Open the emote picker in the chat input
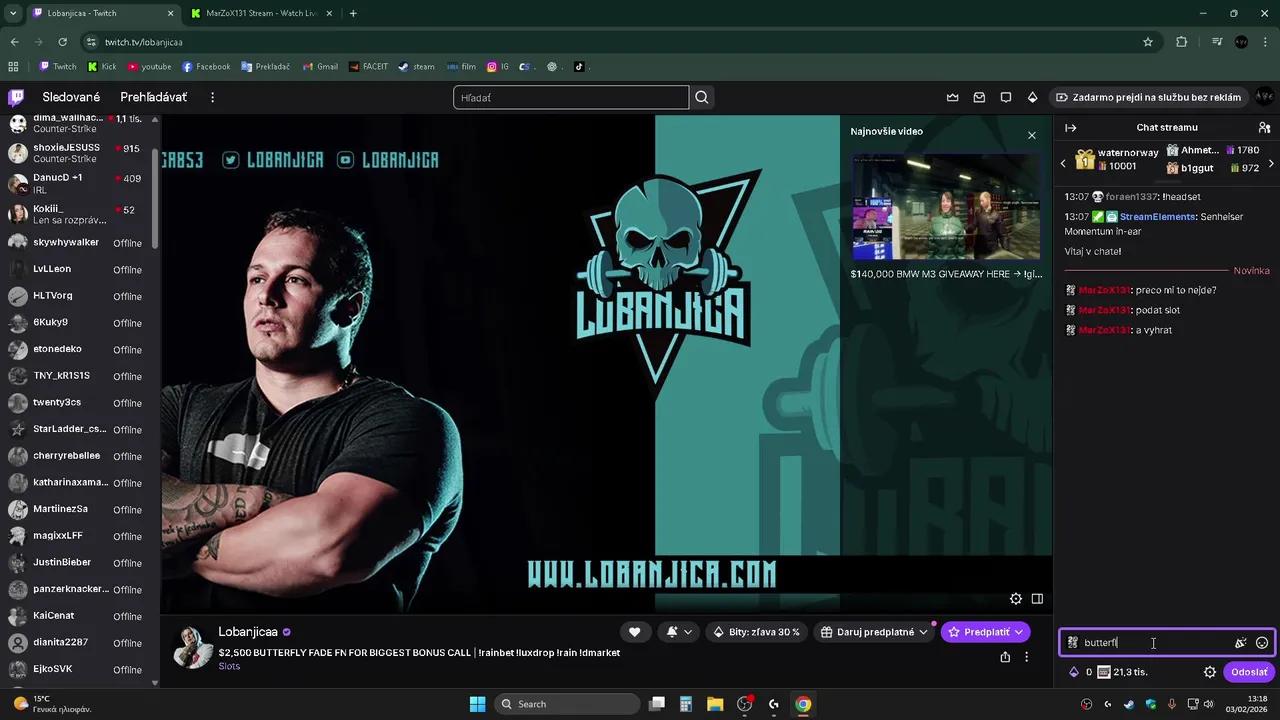Viewport: 1280px width, 720px height. (x=1262, y=643)
